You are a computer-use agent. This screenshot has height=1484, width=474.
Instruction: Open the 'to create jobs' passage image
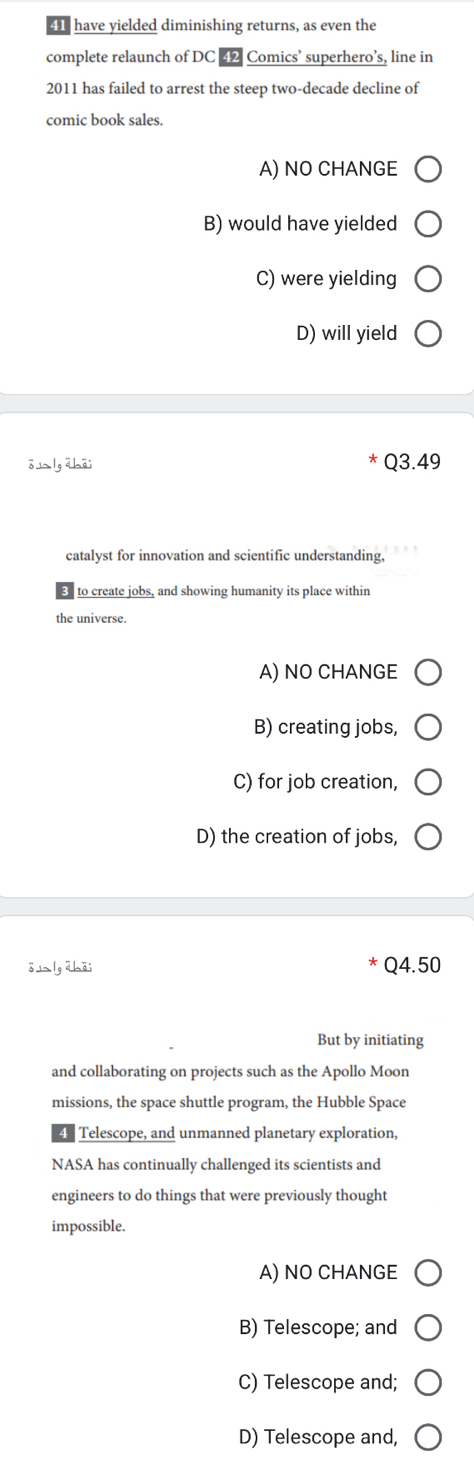[x=237, y=584]
